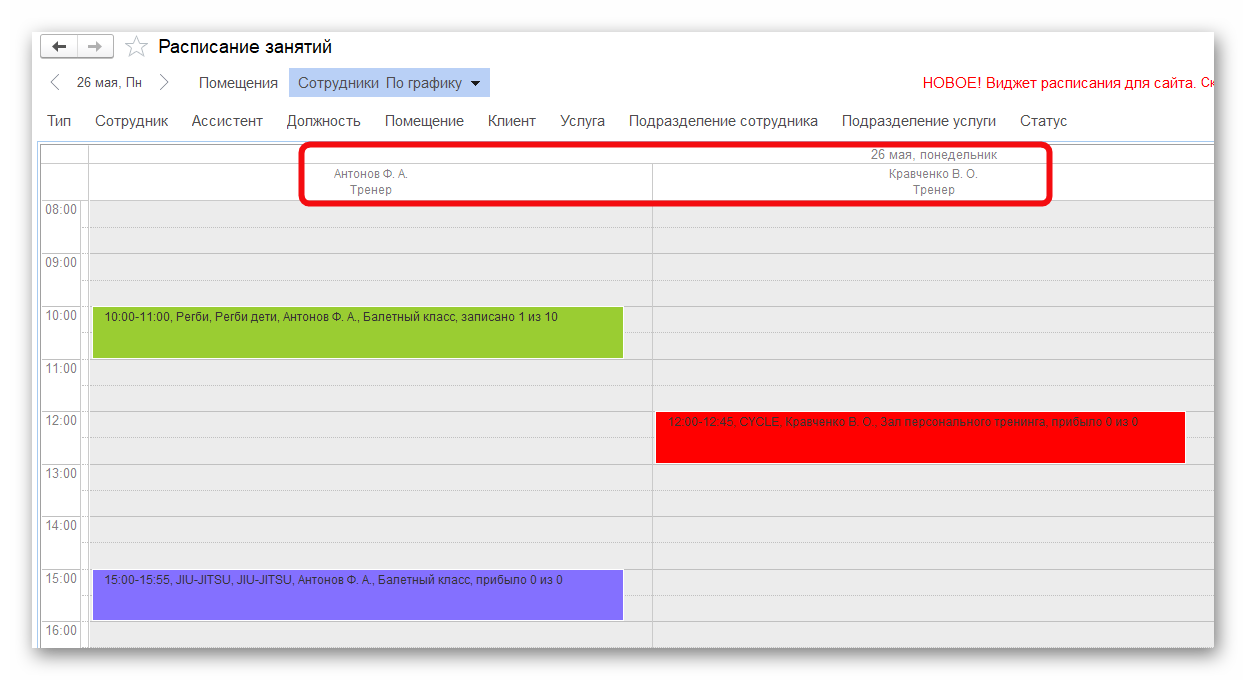Image resolution: width=1246 pixels, height=680 pixels.
Task: Click the back navigation arrow button
Action: [59, 47]
